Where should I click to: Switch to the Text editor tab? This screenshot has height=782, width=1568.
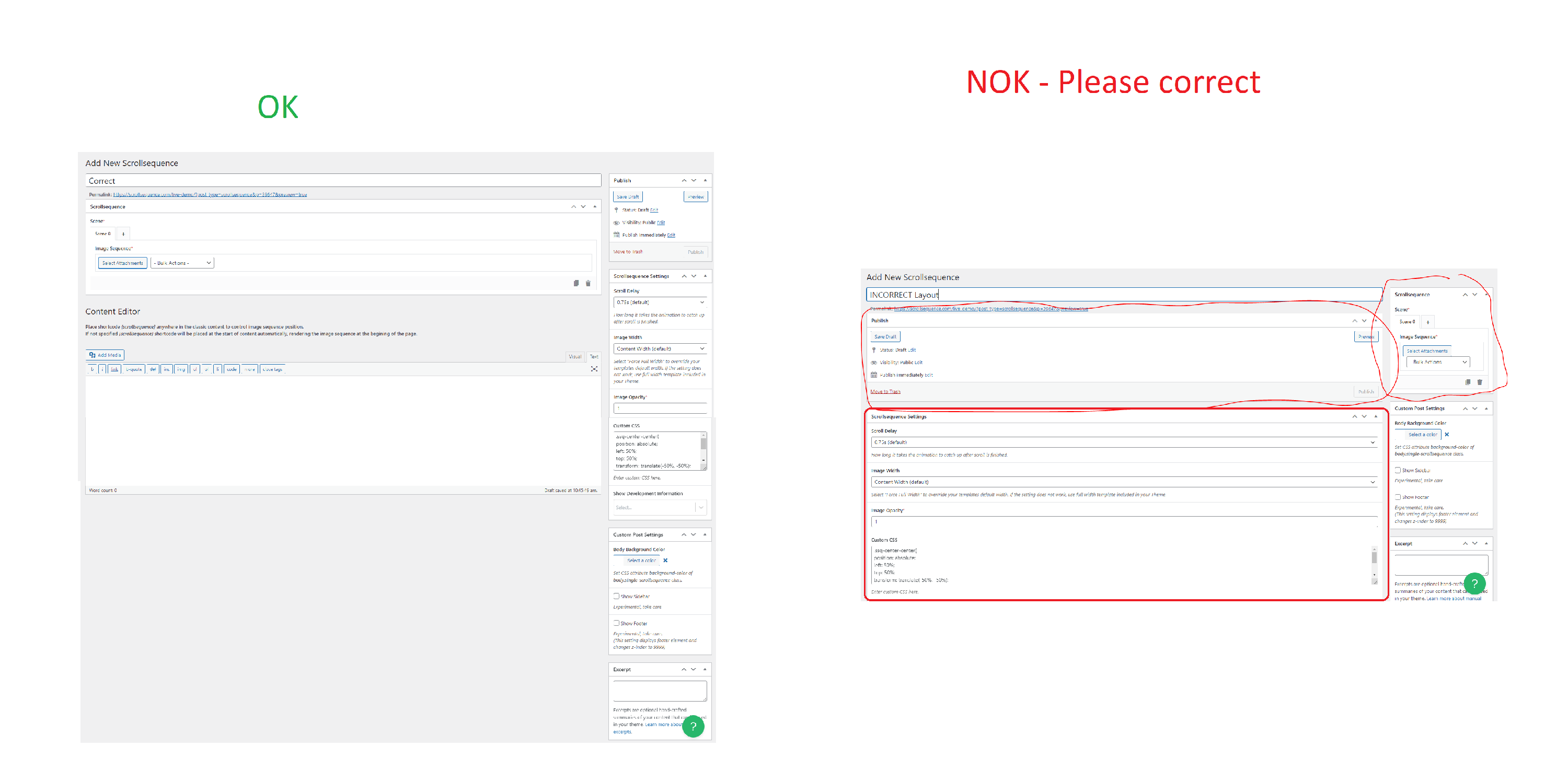point(594,357)
